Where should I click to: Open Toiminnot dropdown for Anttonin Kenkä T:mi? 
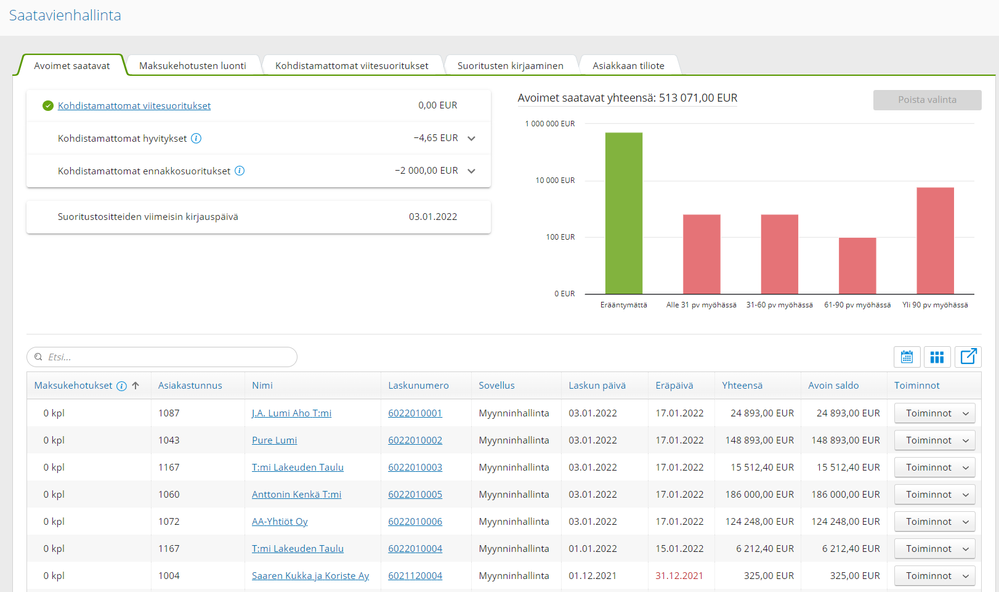(935, 495)
